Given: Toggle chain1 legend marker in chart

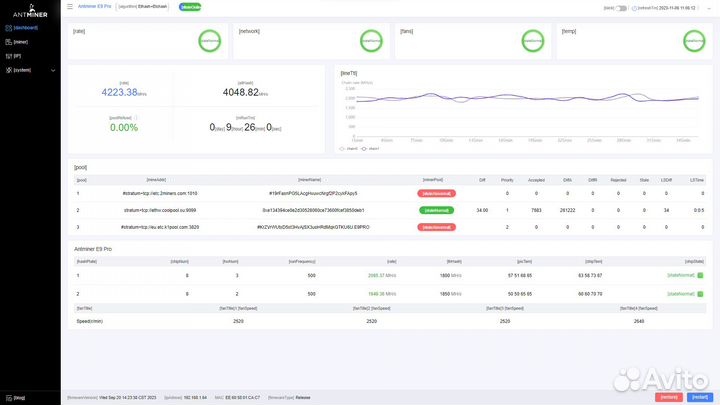Looking at the screenshot, I should 364,149.
